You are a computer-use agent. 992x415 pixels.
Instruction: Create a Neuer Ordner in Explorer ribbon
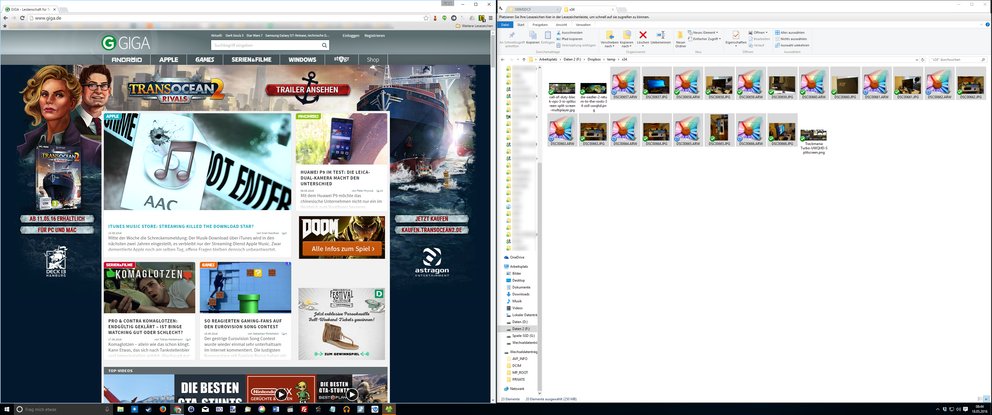click(x=681, y=38)
